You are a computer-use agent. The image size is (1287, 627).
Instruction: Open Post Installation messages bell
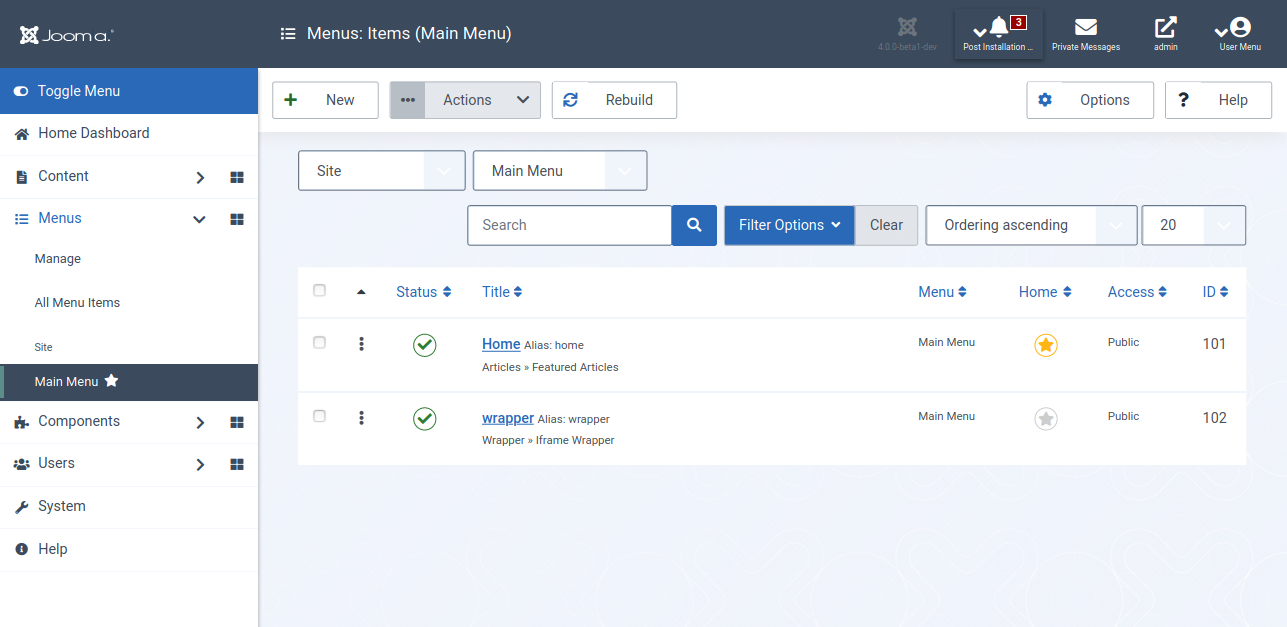pos(998,34)
